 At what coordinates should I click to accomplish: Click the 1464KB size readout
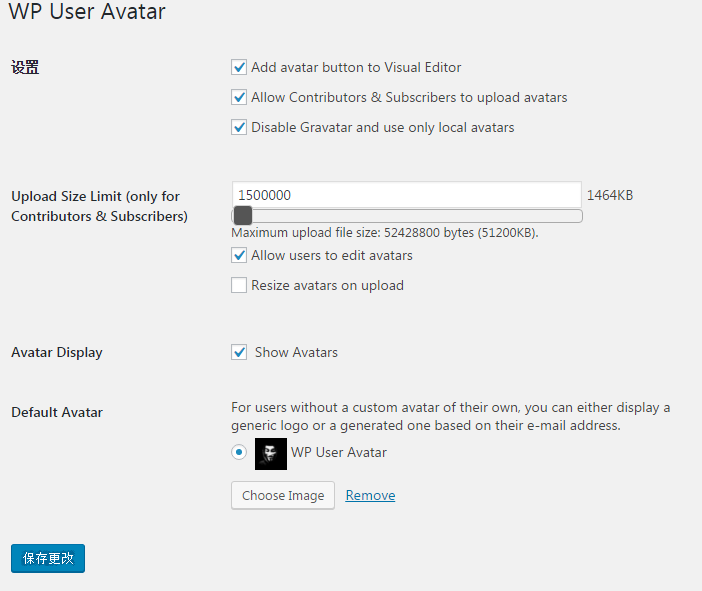coord(610,196)
